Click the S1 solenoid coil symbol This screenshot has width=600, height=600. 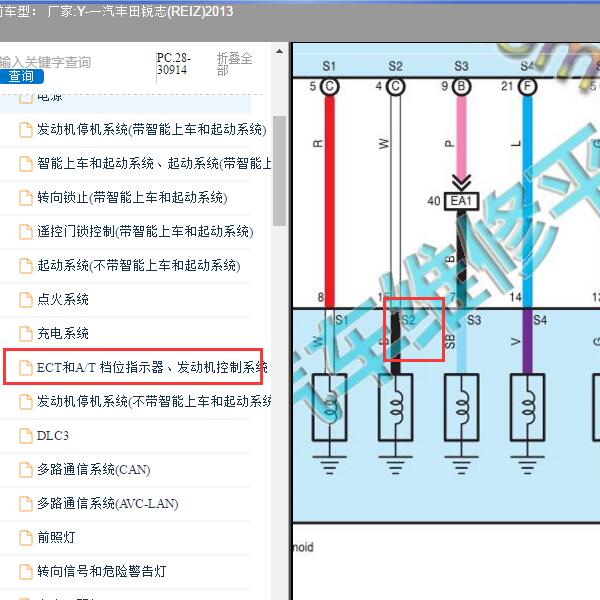330,408
